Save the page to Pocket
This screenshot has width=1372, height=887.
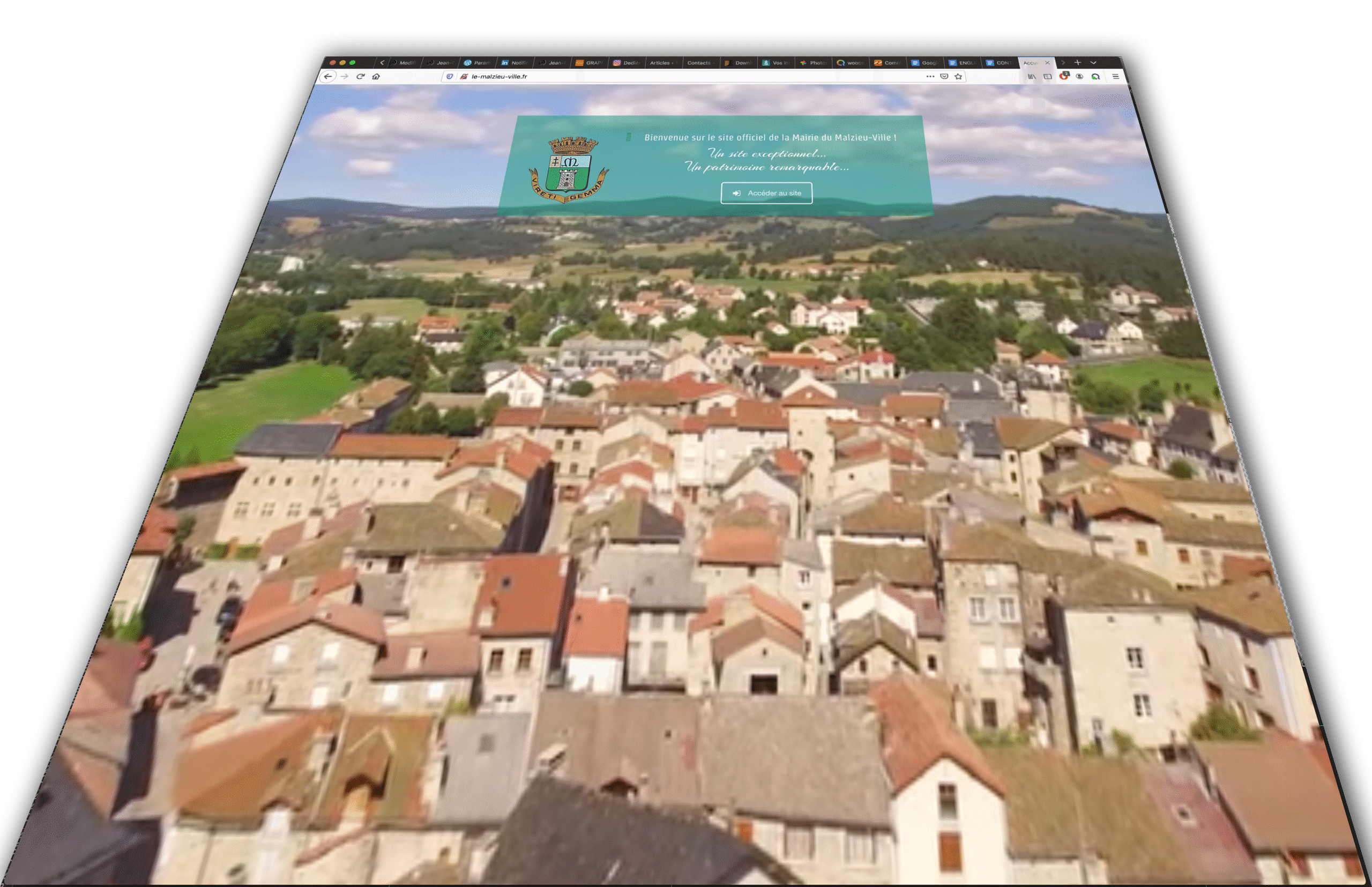click(x=944, y=77)
